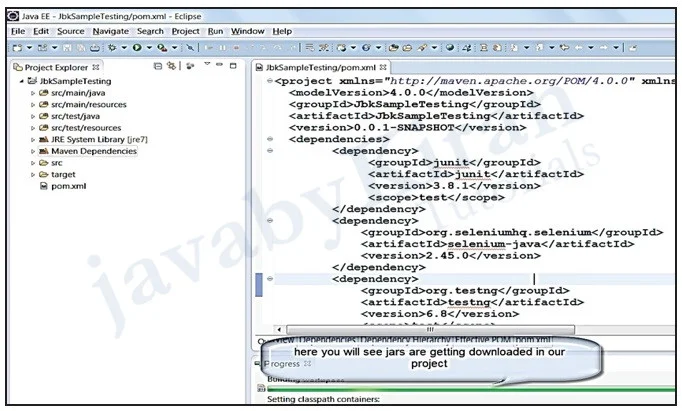
Task: Click the job icon beside progress bar
Action: point(261,388)
